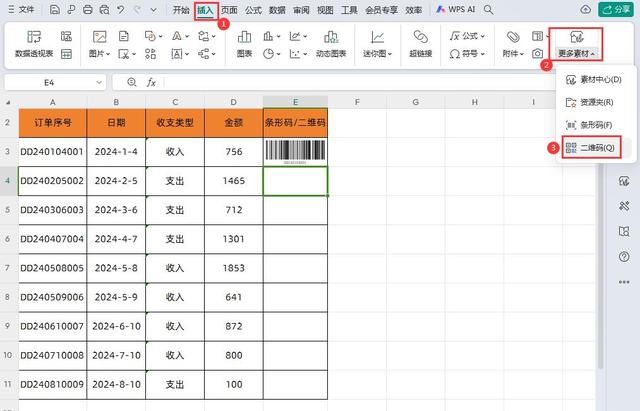Screen dimensions: 640x411
Task: Click the cloud upload icon
Action: coord(586,9)
